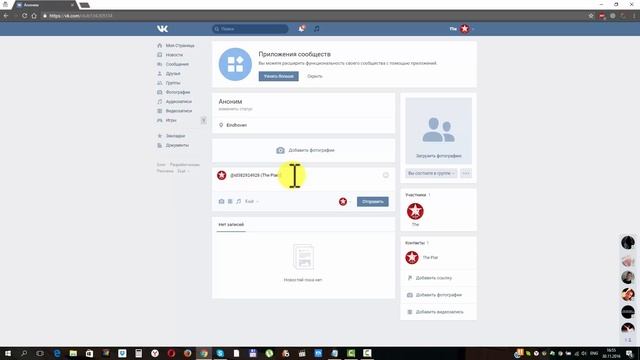Viewport: 640px width, 360px height.
Task: Click the counter badge beside Игры
Action: coord(203,120)
